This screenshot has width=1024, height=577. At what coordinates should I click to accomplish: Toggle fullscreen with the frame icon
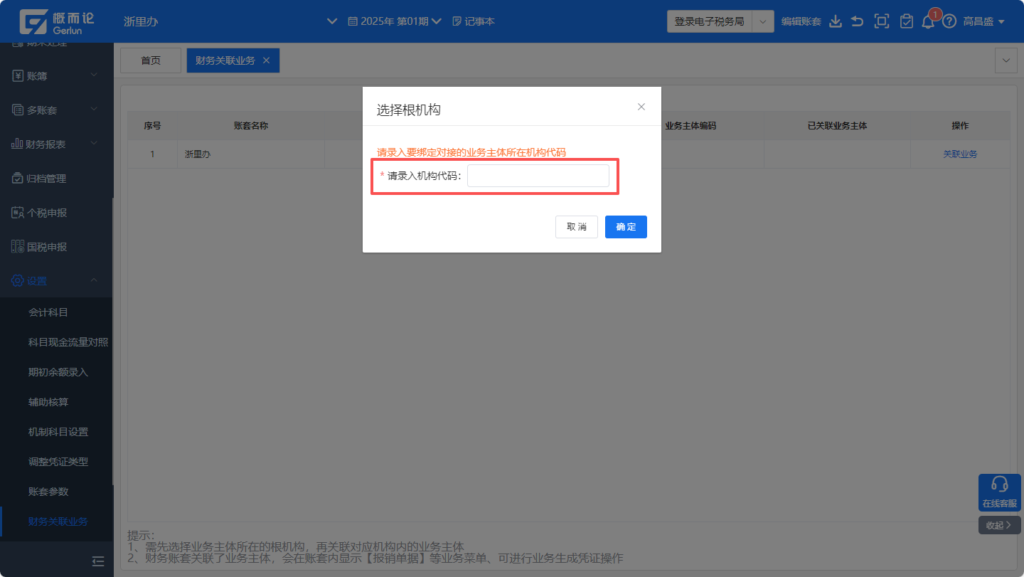click(881, 21)
